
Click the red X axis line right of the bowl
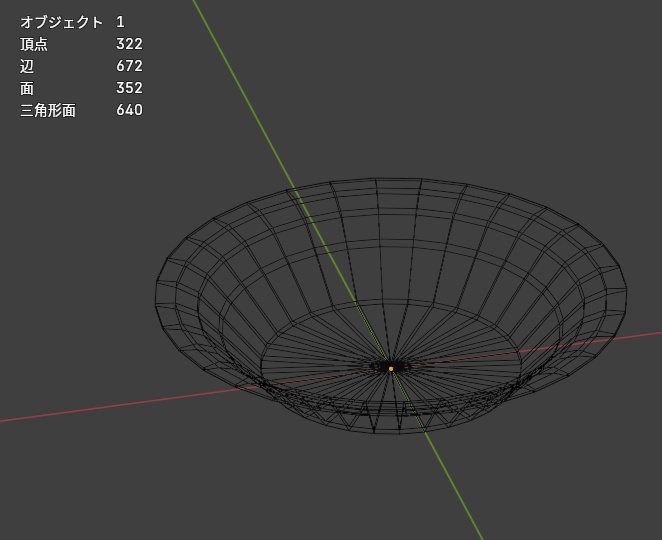coord(642,335)
